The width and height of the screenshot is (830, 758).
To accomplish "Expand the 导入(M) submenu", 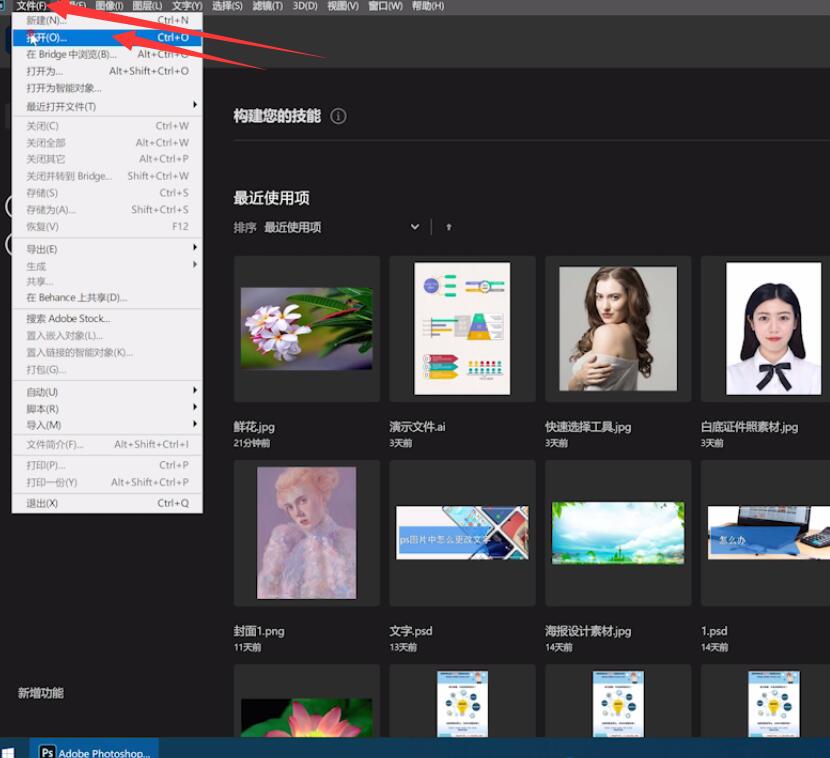I will (107, 425).
